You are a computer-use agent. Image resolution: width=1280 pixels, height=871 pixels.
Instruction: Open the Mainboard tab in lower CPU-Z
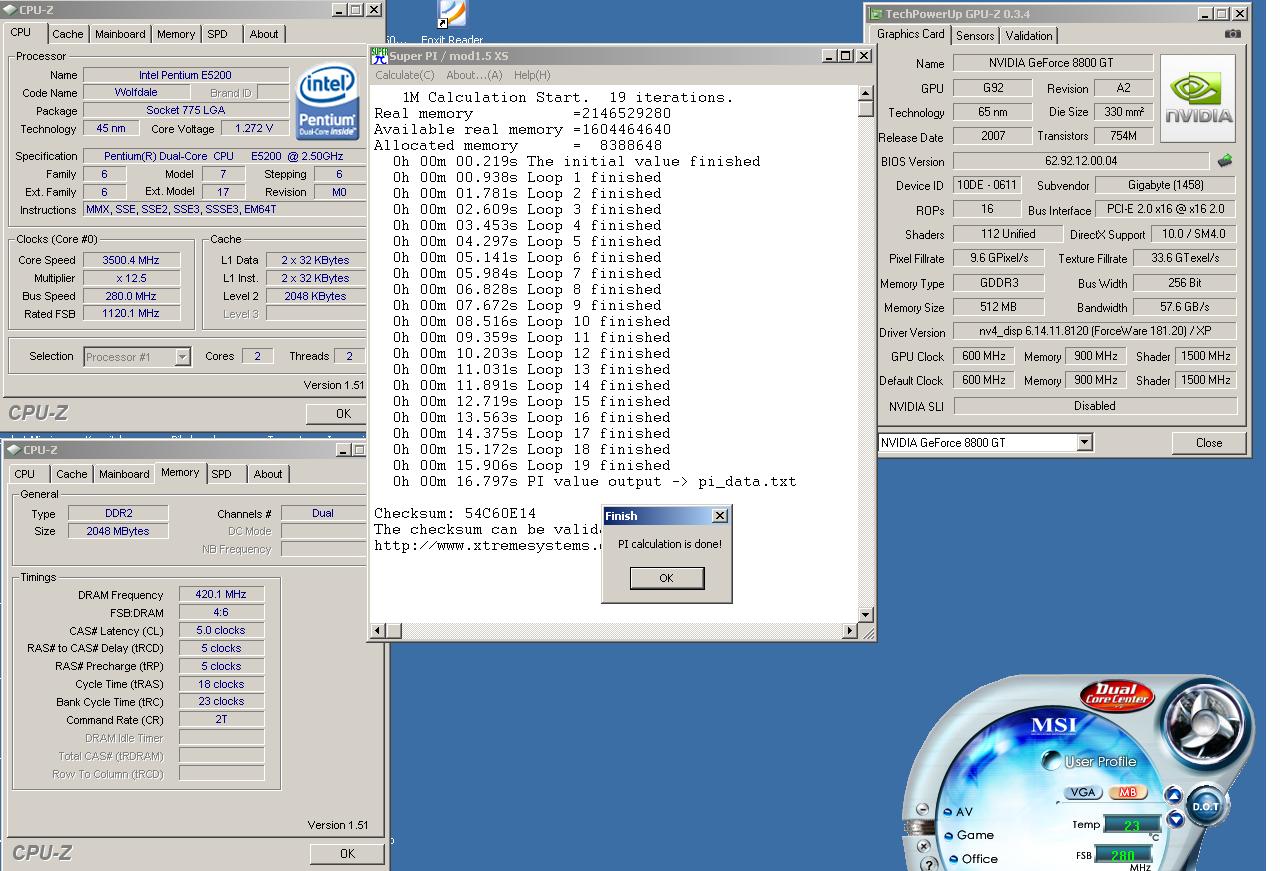(124, 474)
